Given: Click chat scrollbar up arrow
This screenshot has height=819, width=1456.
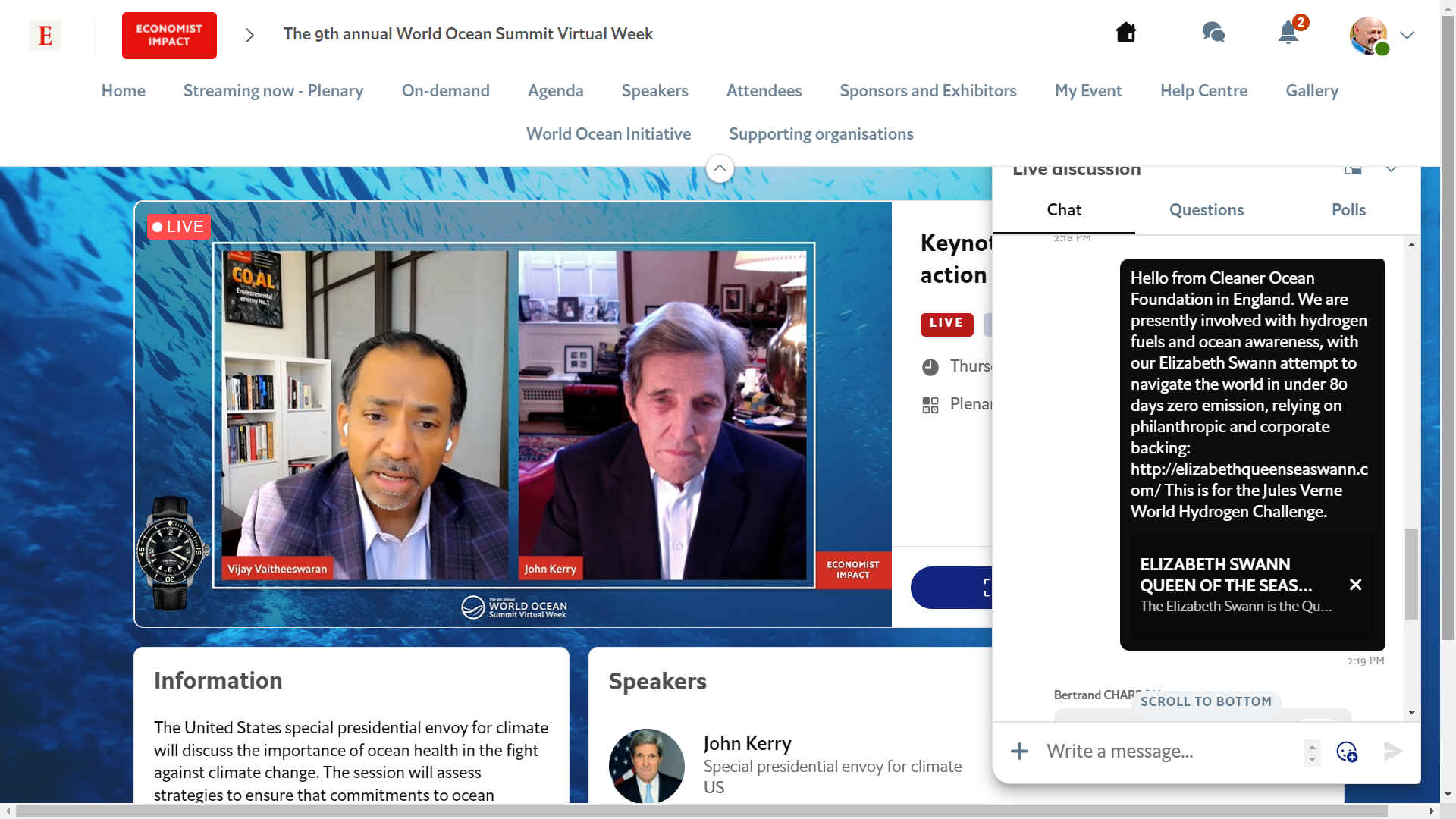Looking at the screenshot, I should [x=1411, y=244].
